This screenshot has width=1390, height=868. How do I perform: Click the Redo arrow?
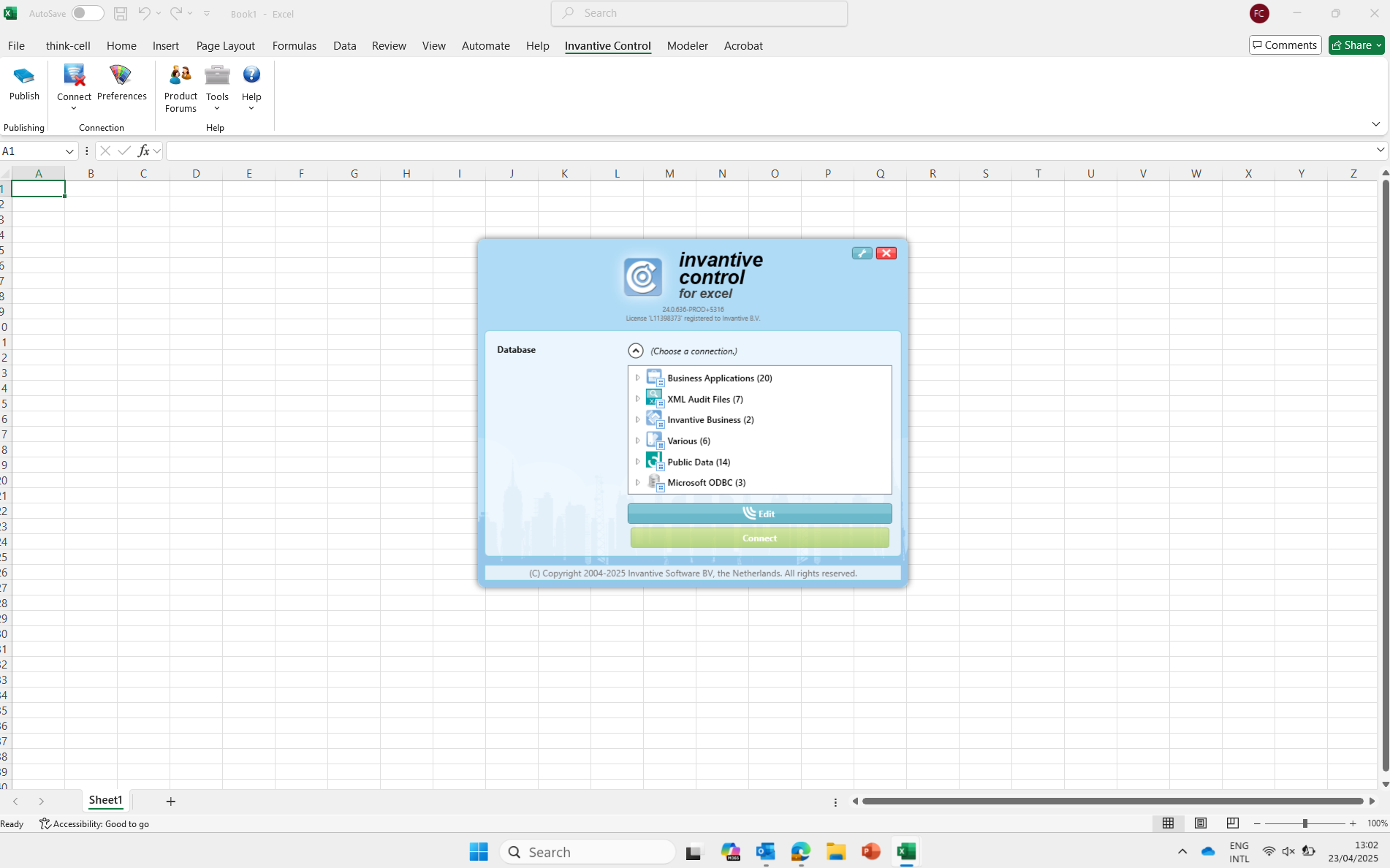pyautogui.click(x=176, y=13)
